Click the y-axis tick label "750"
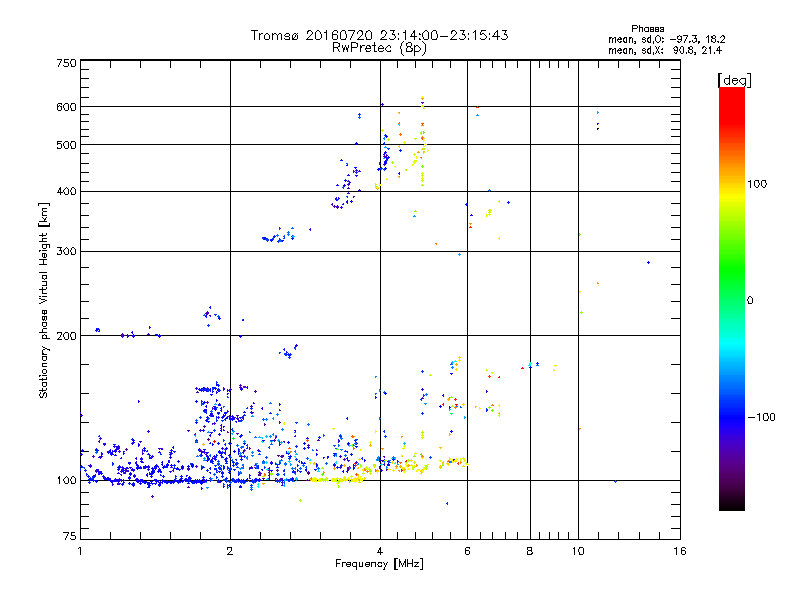800x600 pixels. [x=67, y=63]
